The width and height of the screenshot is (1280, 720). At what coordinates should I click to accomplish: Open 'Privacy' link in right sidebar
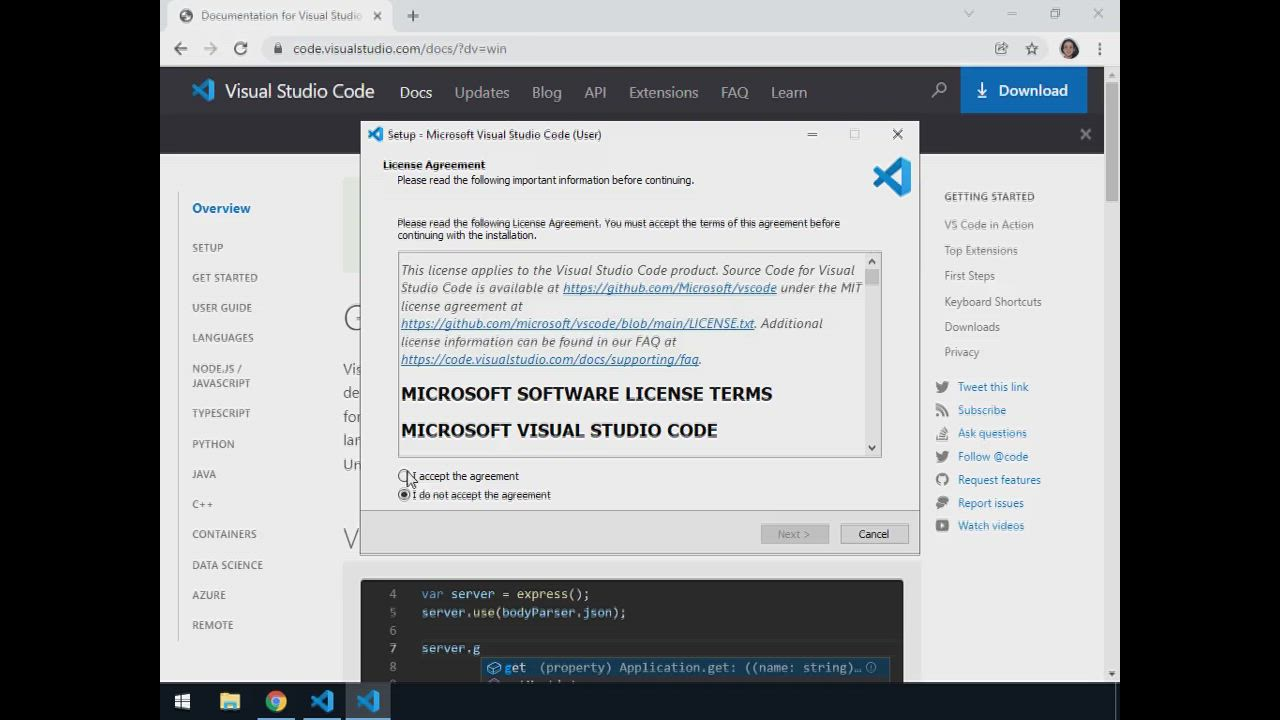962,352
